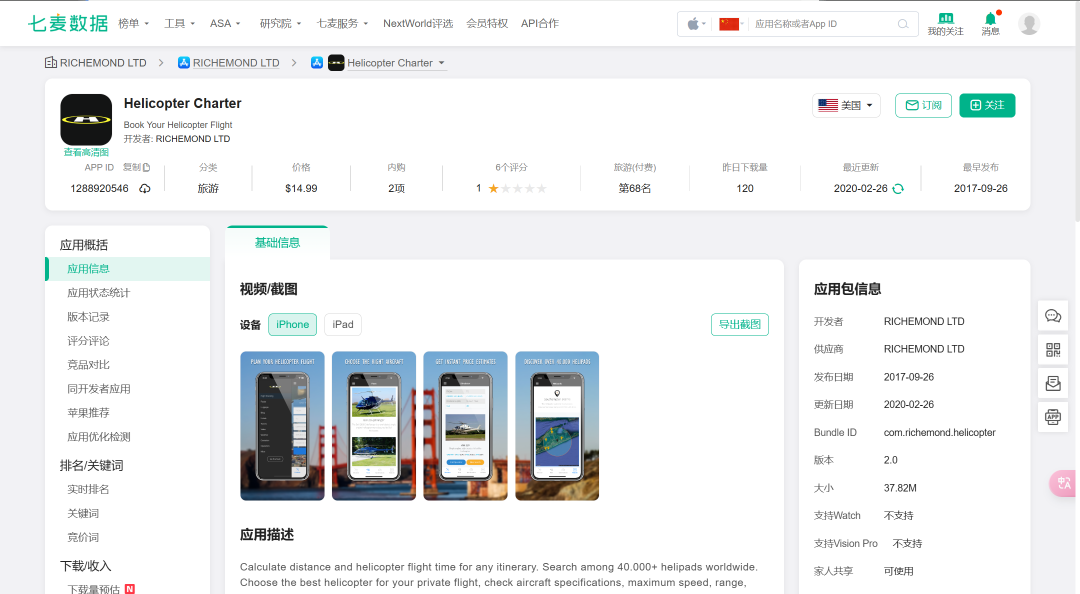Image resolution: width=1080 pixels, height=594 pixels.
Task: Expand the 研究院 menu
Action: coord(280,23)
